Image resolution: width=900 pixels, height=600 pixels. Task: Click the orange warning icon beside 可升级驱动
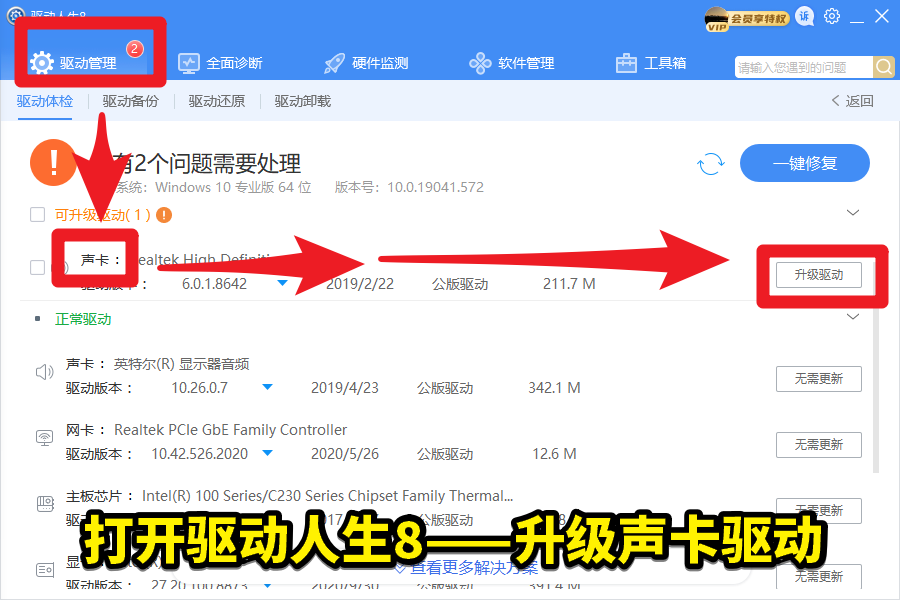point(164,215)
